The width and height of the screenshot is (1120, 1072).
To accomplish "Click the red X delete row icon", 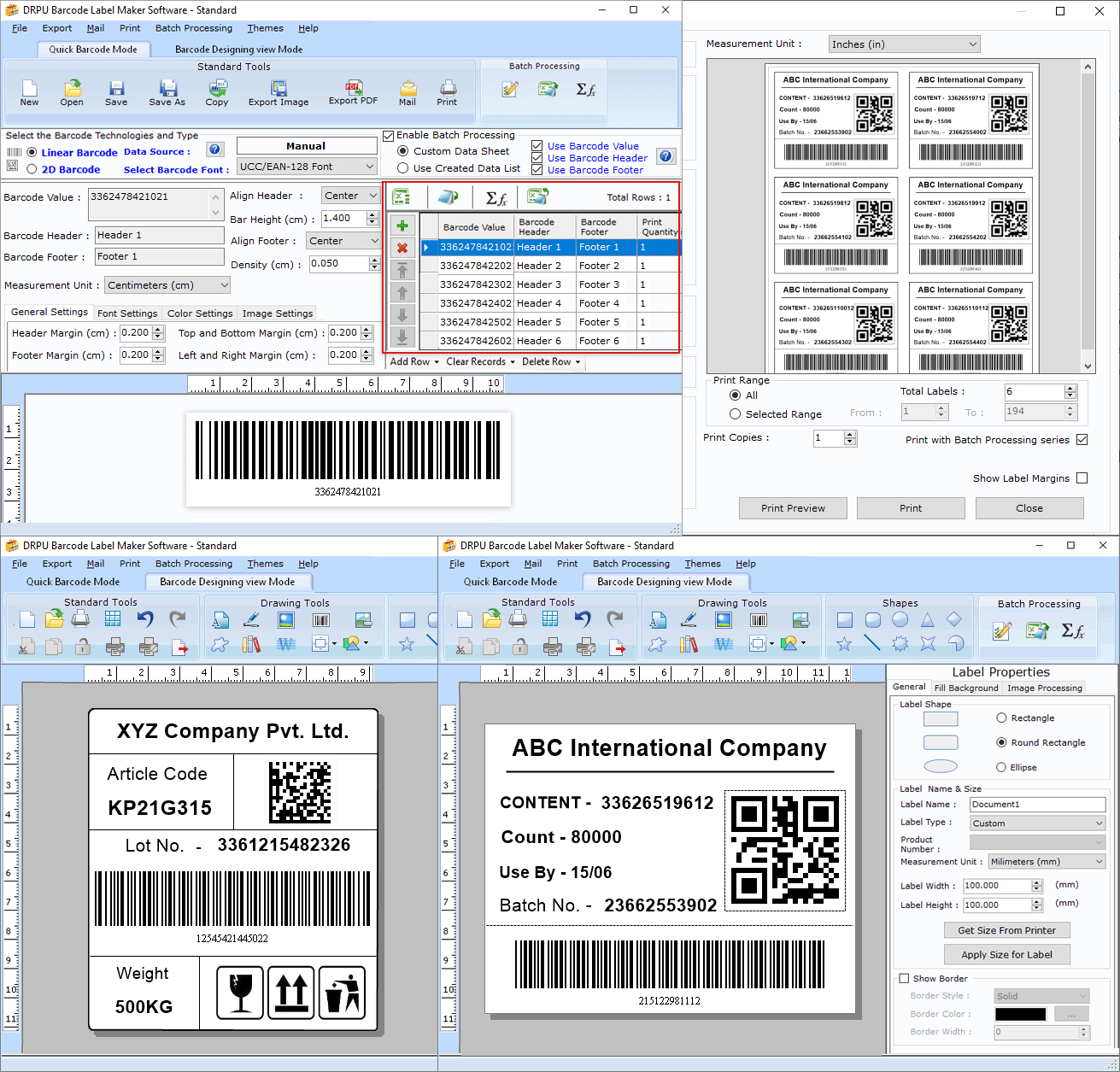I will pyautogui.click(x=402, y=248).
